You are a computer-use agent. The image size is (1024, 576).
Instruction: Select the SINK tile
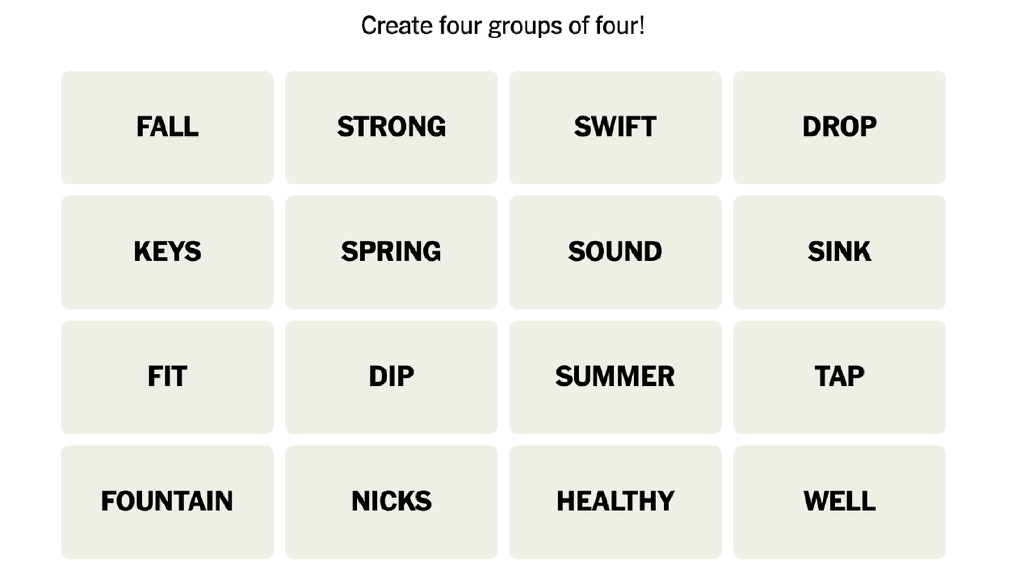click(839, 252)
